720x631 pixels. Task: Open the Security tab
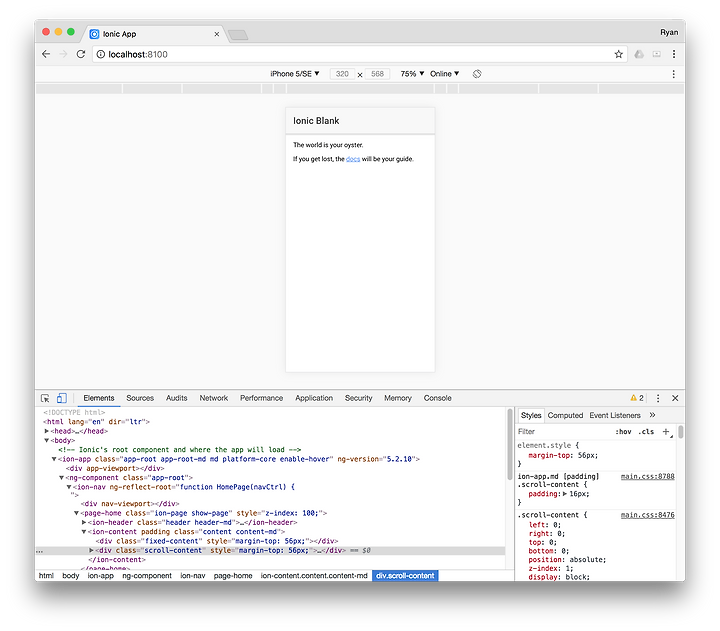tap(359, 398)
